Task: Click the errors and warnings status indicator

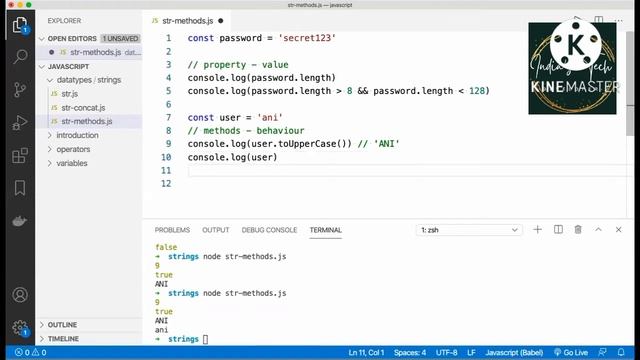Action: [31, 353]
